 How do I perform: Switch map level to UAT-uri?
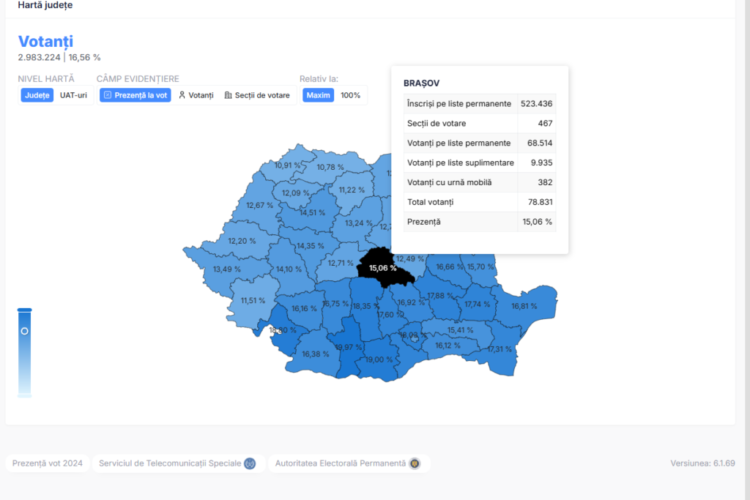tap(73, 95)
